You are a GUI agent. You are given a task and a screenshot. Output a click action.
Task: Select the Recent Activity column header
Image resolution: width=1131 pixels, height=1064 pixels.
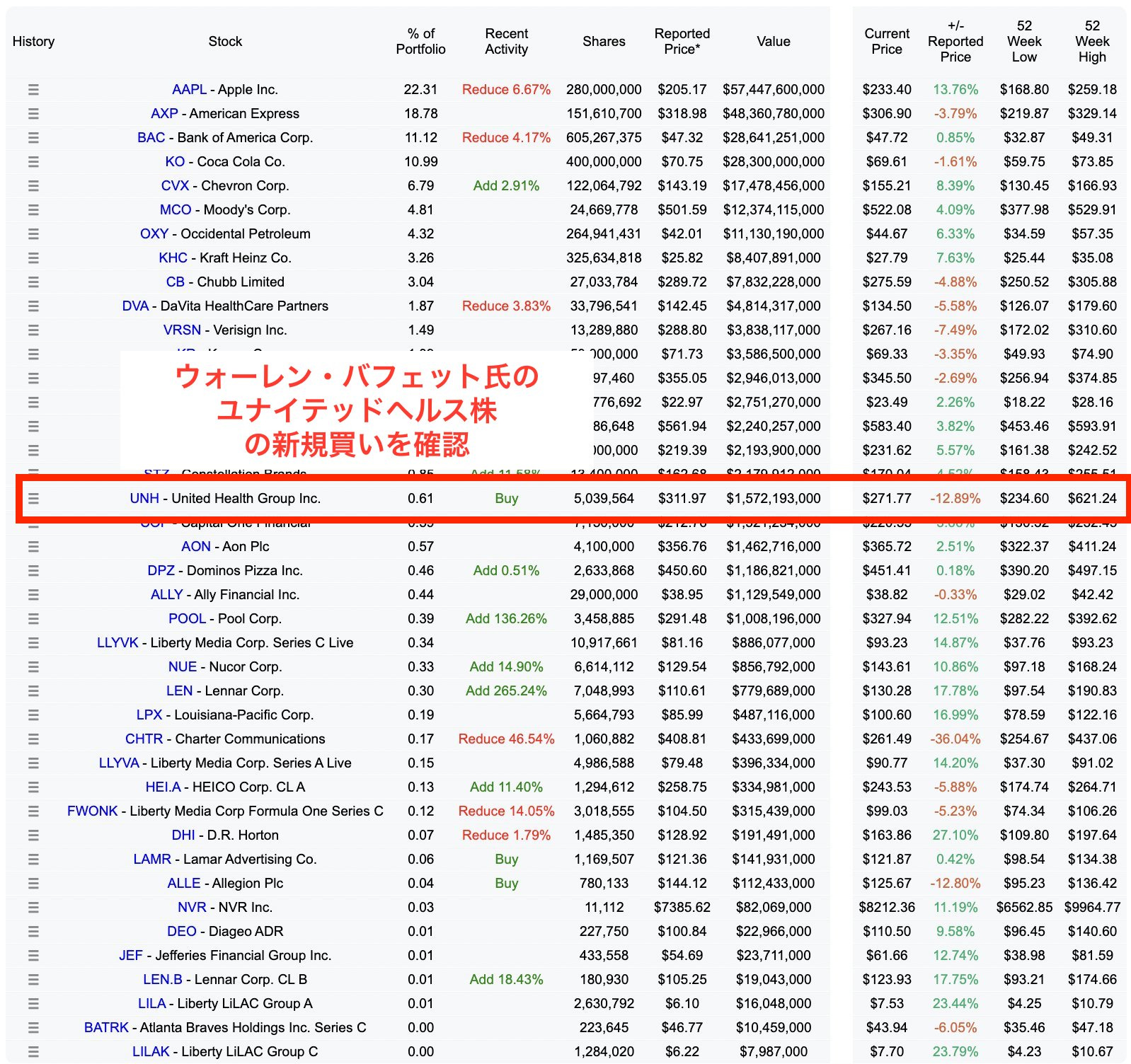tap(507, 42)
